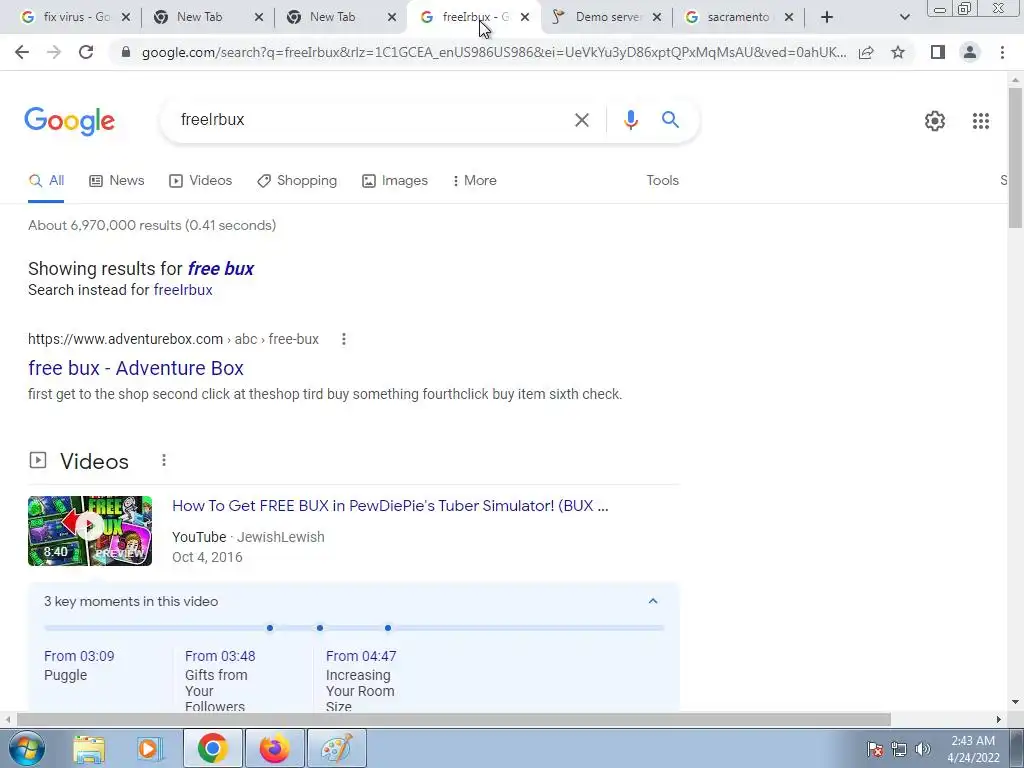
Task: Click the second dot on the video timeline
Action: [x=319, y=628]
